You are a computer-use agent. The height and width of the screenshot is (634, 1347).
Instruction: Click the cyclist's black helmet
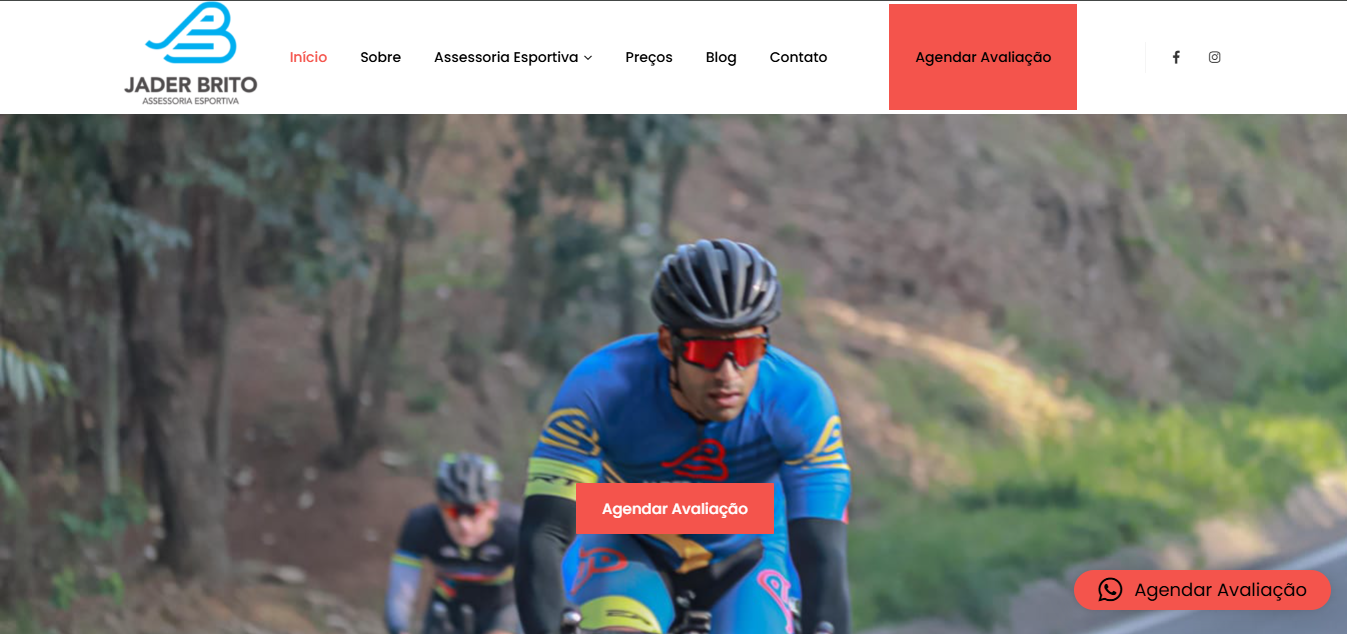pos(714,283)
